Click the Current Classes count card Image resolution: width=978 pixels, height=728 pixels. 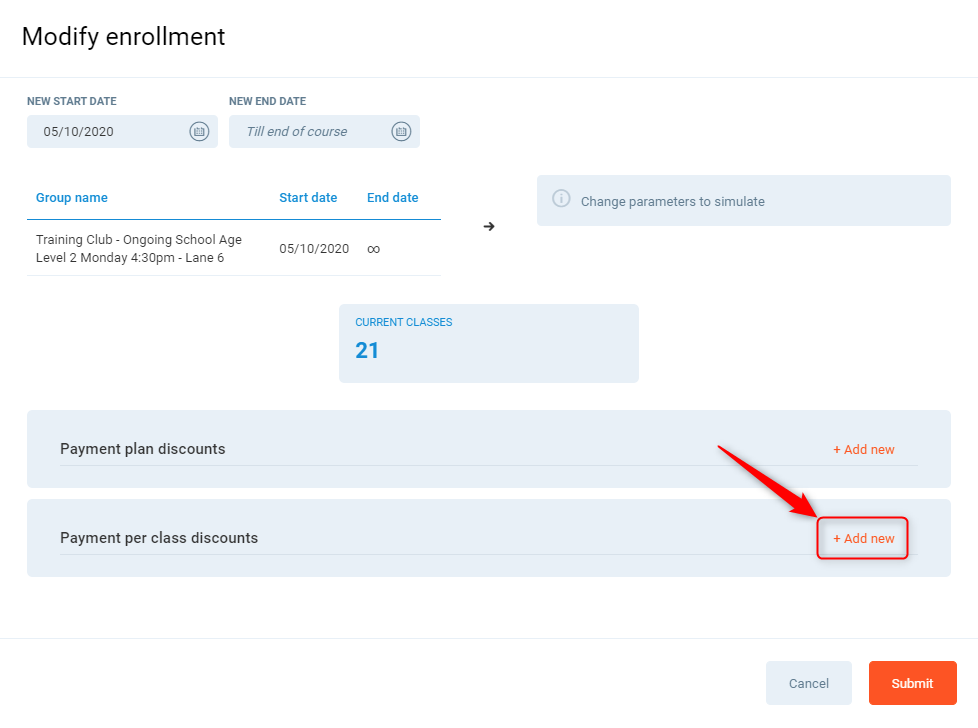pyautogui.click(x=488, y=343)
